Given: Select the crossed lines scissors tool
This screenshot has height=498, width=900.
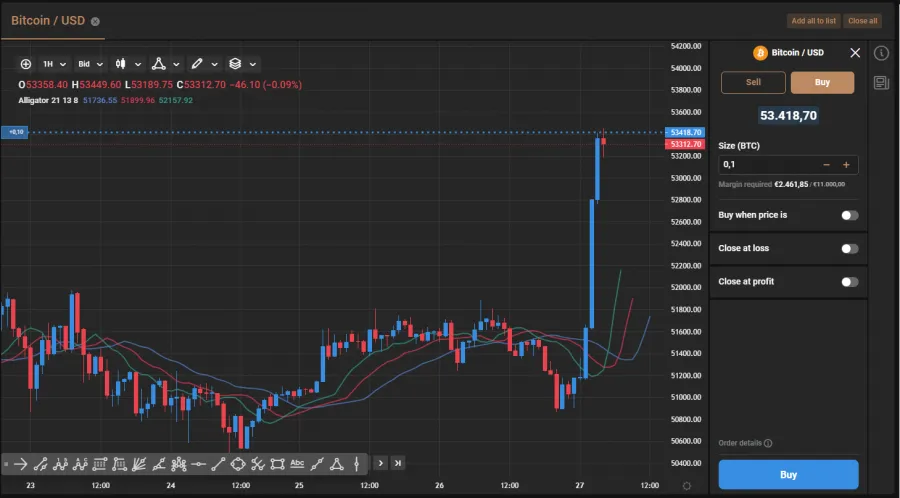Looking at the screenshot, I should coord(258,464).
